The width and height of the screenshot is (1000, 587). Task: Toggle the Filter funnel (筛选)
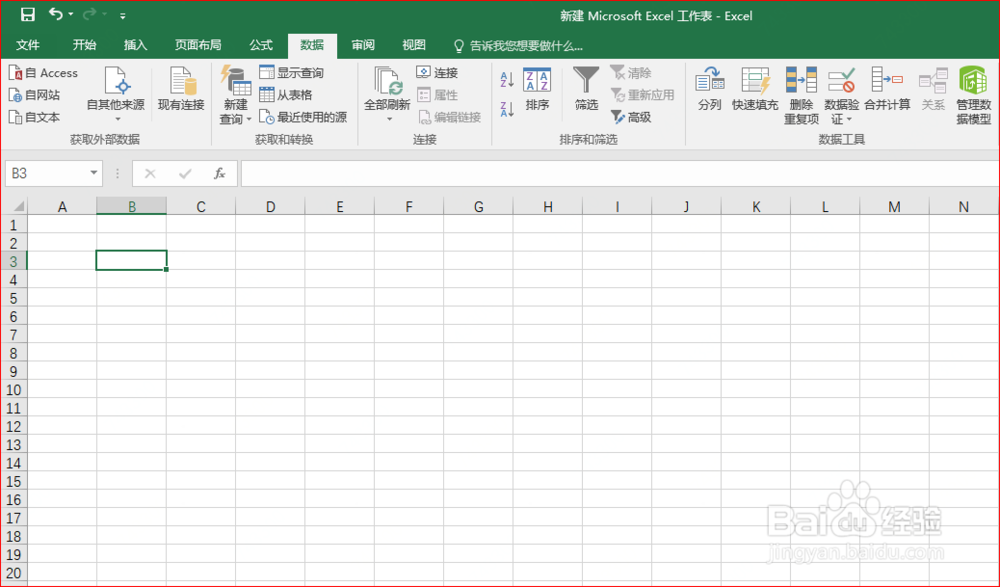(586, 89)
